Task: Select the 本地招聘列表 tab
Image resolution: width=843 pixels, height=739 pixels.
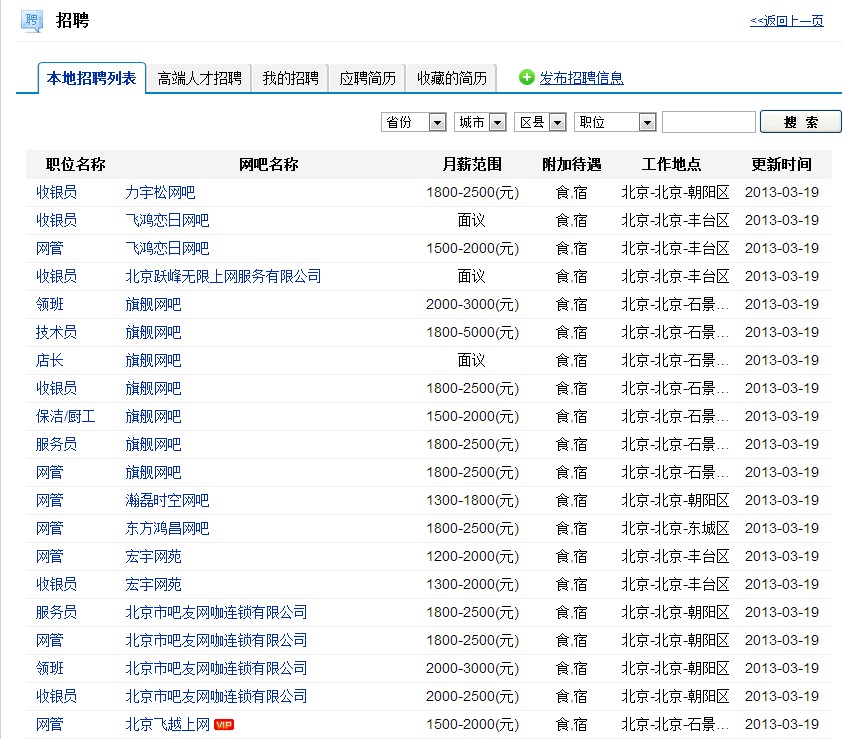Action: 91,78
